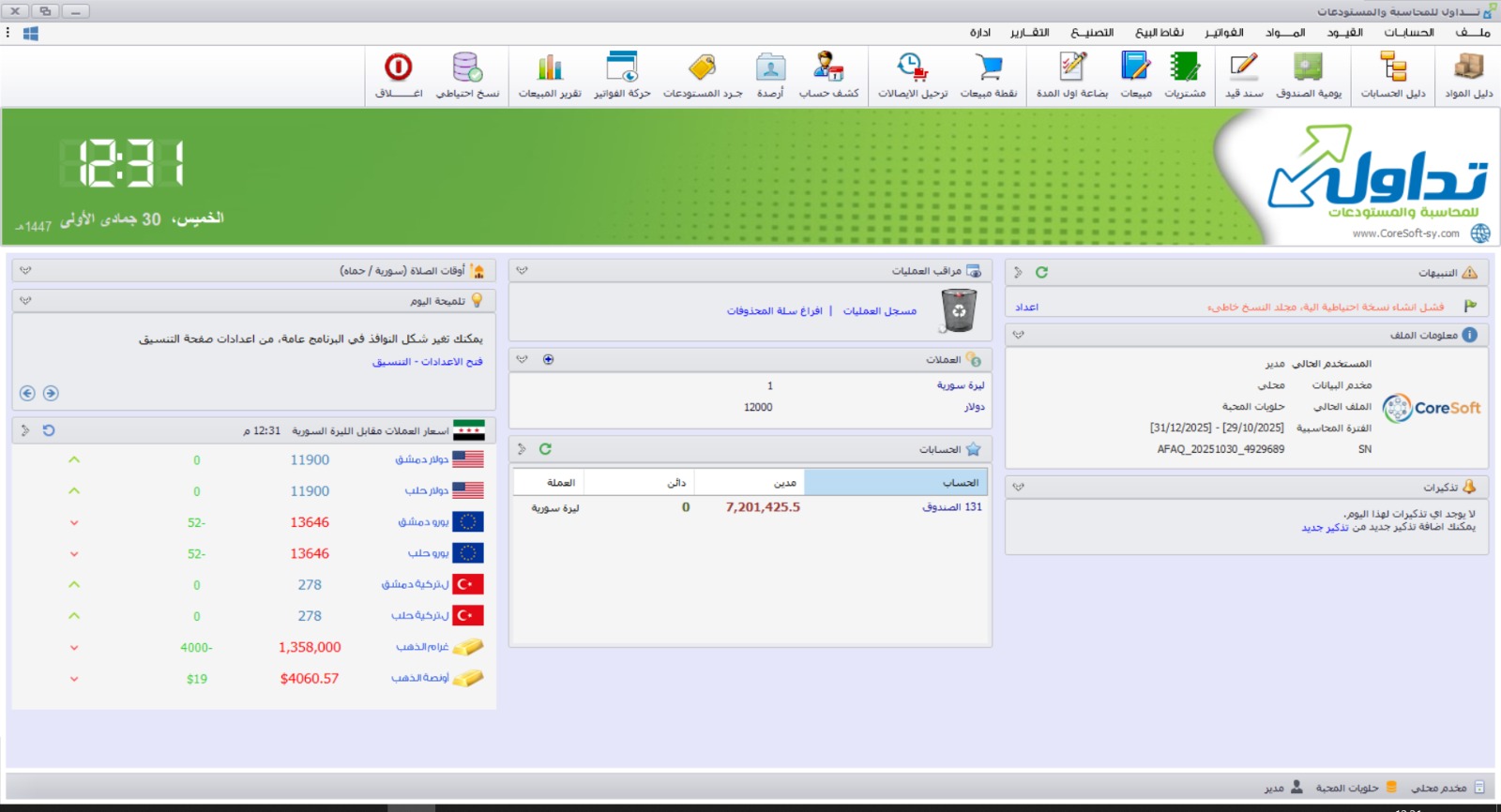
Task: Open the التقارير menu
Action: (1029, 33)
